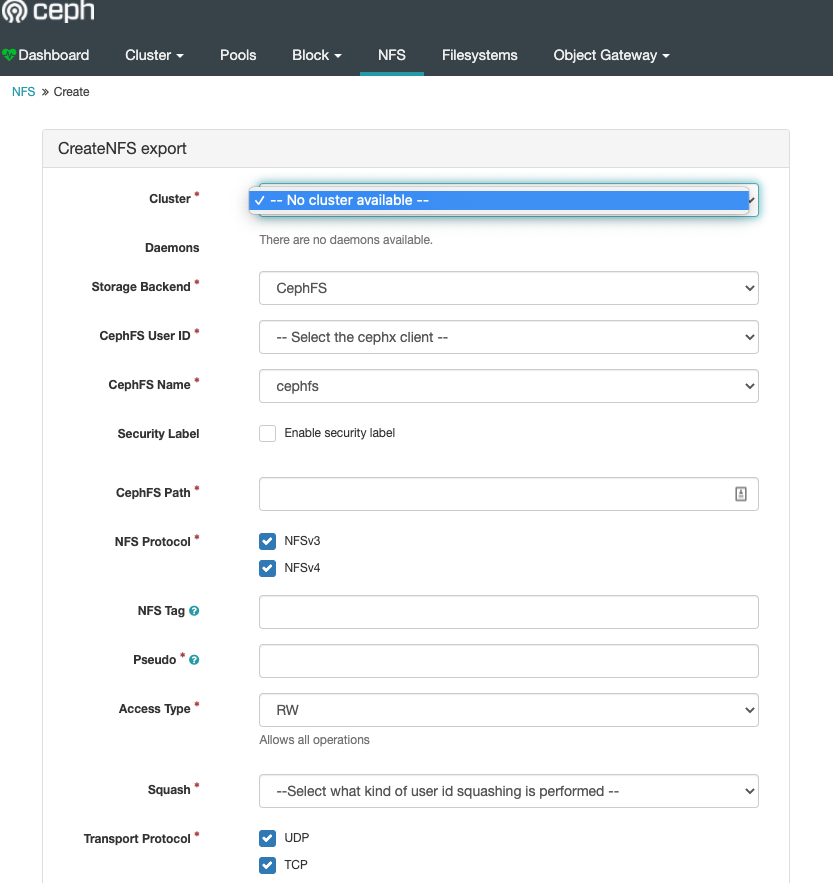This screenshot has height=883, width=833.
Task: Expand the Cluster menu in navbar
Action: (x=154, y=55)
